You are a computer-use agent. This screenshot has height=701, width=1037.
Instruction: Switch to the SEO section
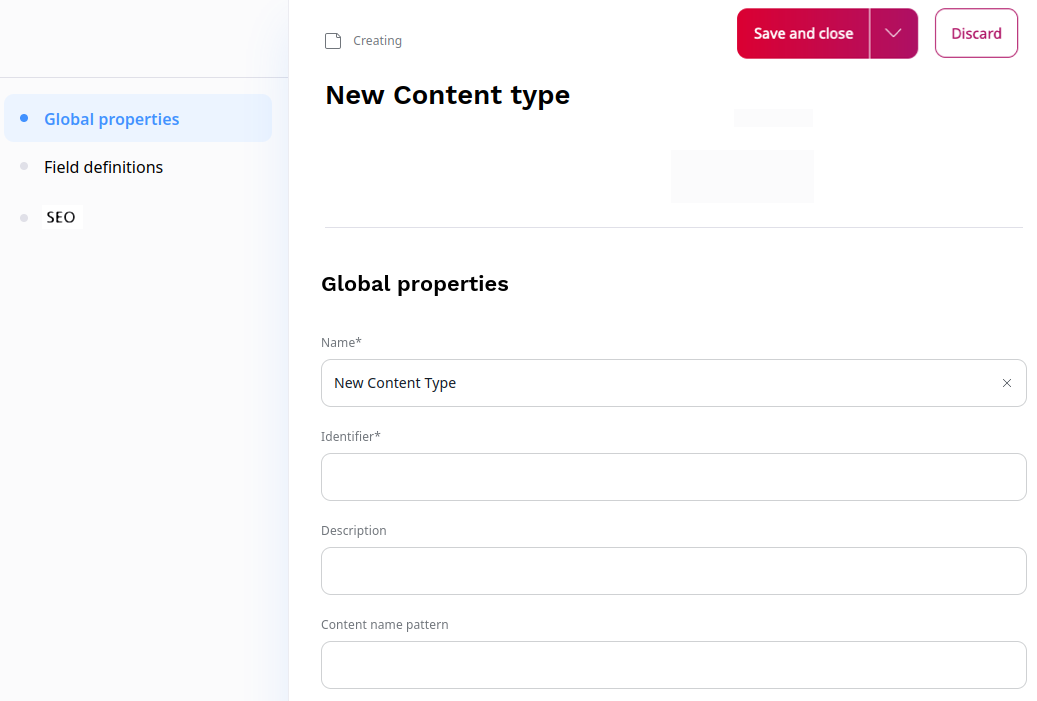point(61,216)
